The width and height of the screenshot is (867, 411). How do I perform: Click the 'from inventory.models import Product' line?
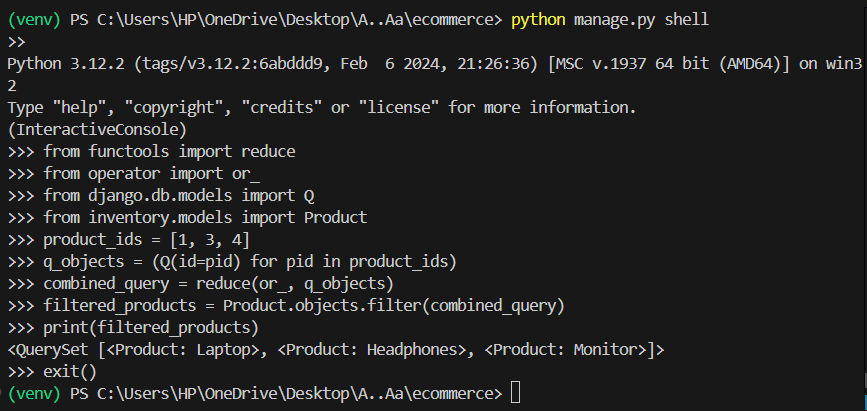205,217
